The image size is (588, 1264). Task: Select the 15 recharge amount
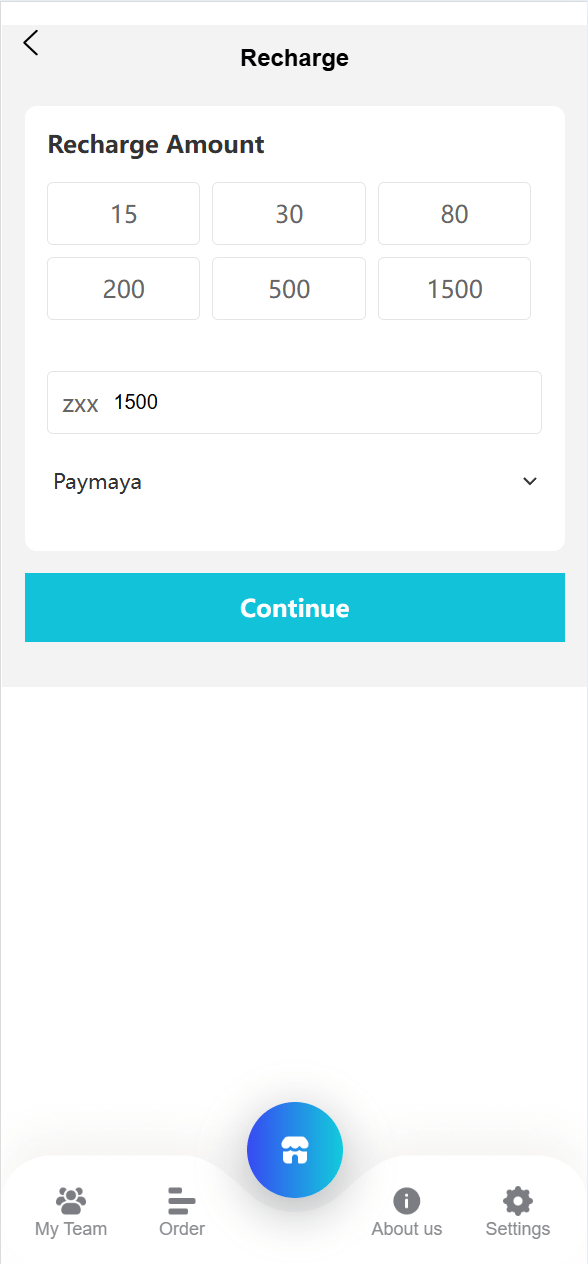[124, 214]
